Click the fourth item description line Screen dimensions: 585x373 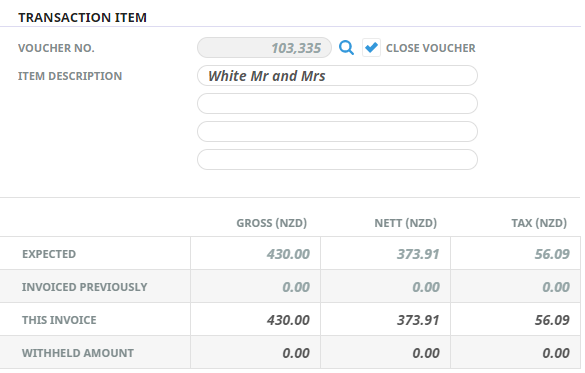[x=337, y=160]
